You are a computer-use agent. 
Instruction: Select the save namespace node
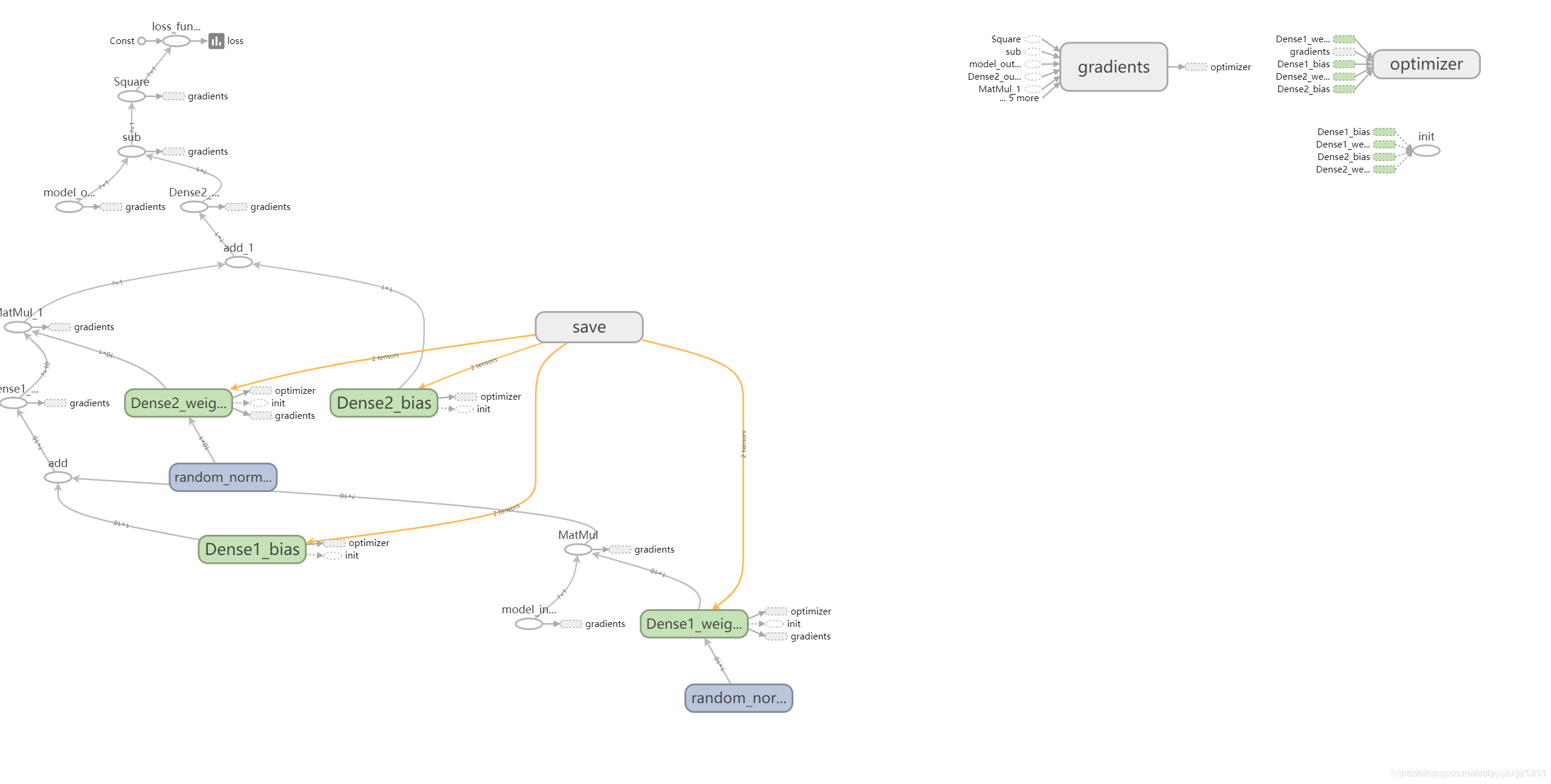click(x=589, y=327)
